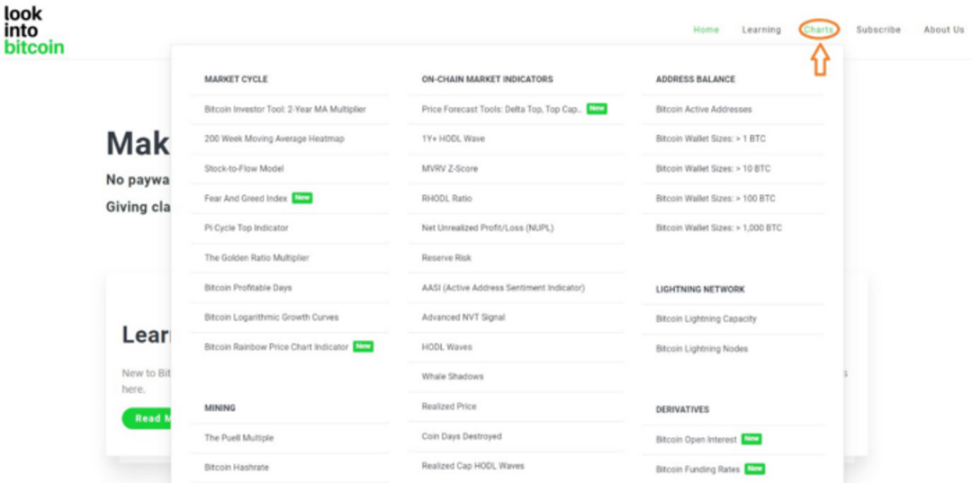The width and height of the screenshot is (972, 483).
Task: Open Bitcoin Active Addresses chart
Action: click(704, 109)
